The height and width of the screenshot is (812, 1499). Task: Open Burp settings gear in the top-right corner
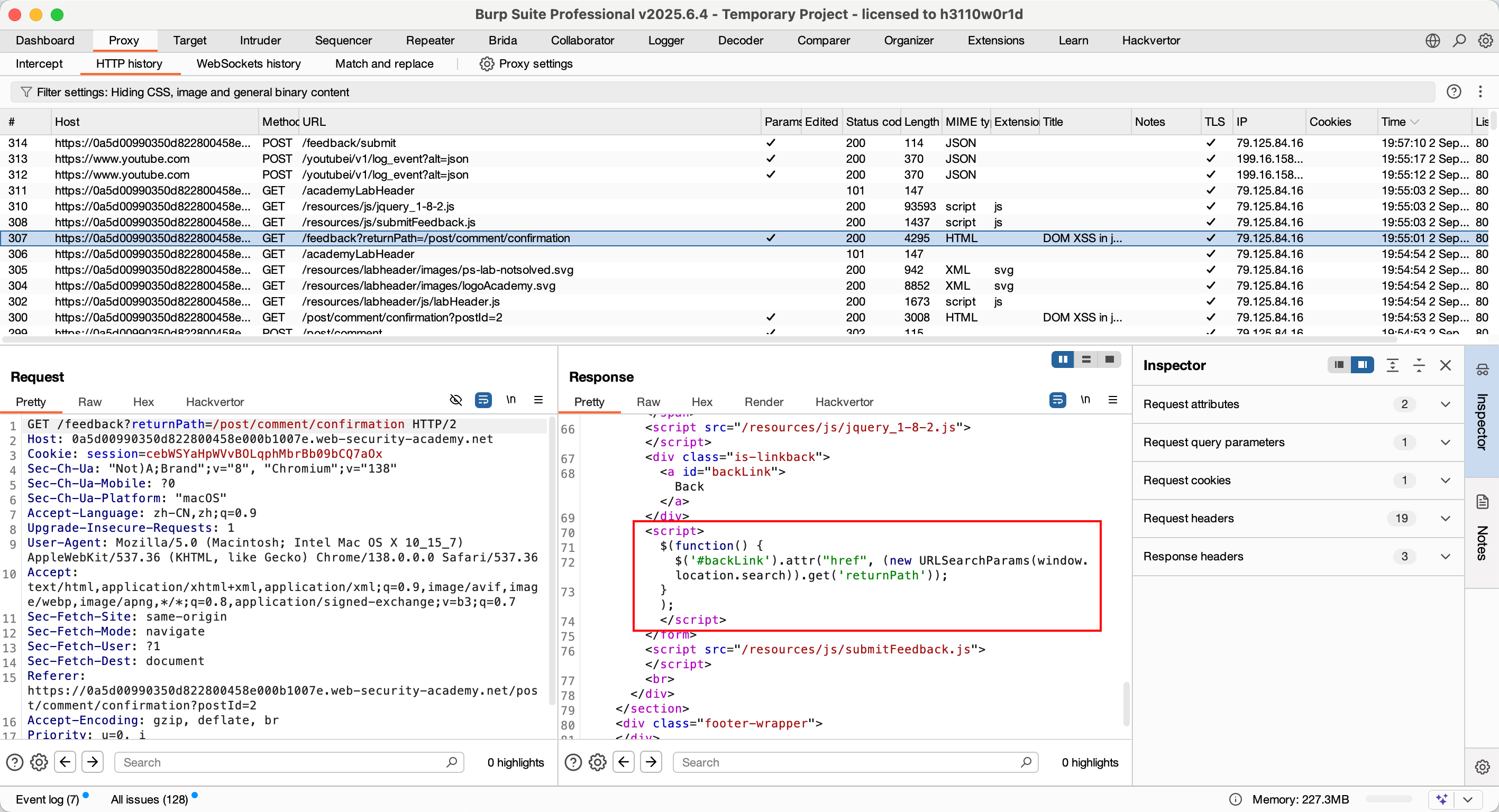(x=1486, y=40)
